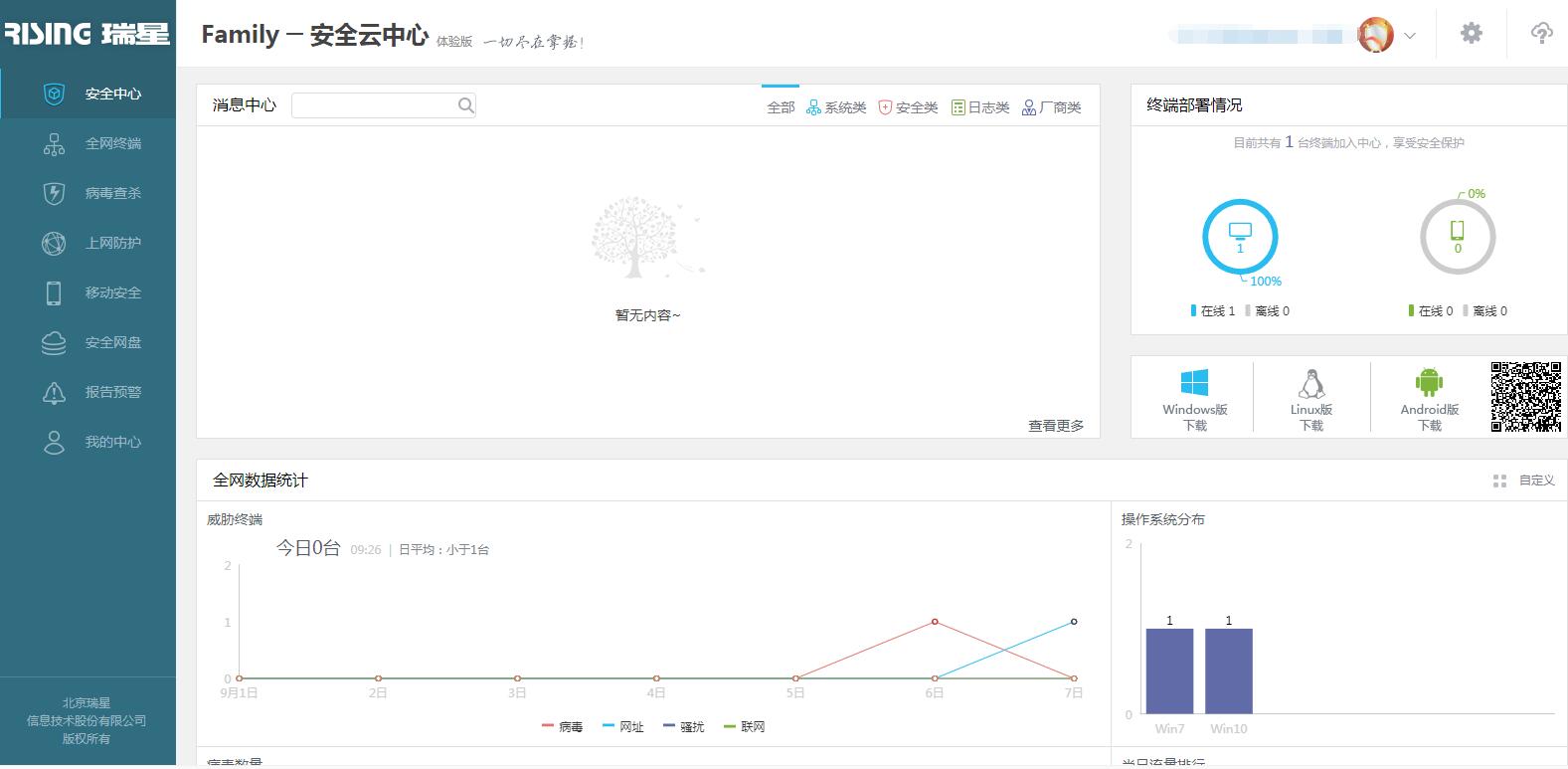Open the 上网防护 globe icon
Viewport: 1568px width, 769px height.
[54, 243]
